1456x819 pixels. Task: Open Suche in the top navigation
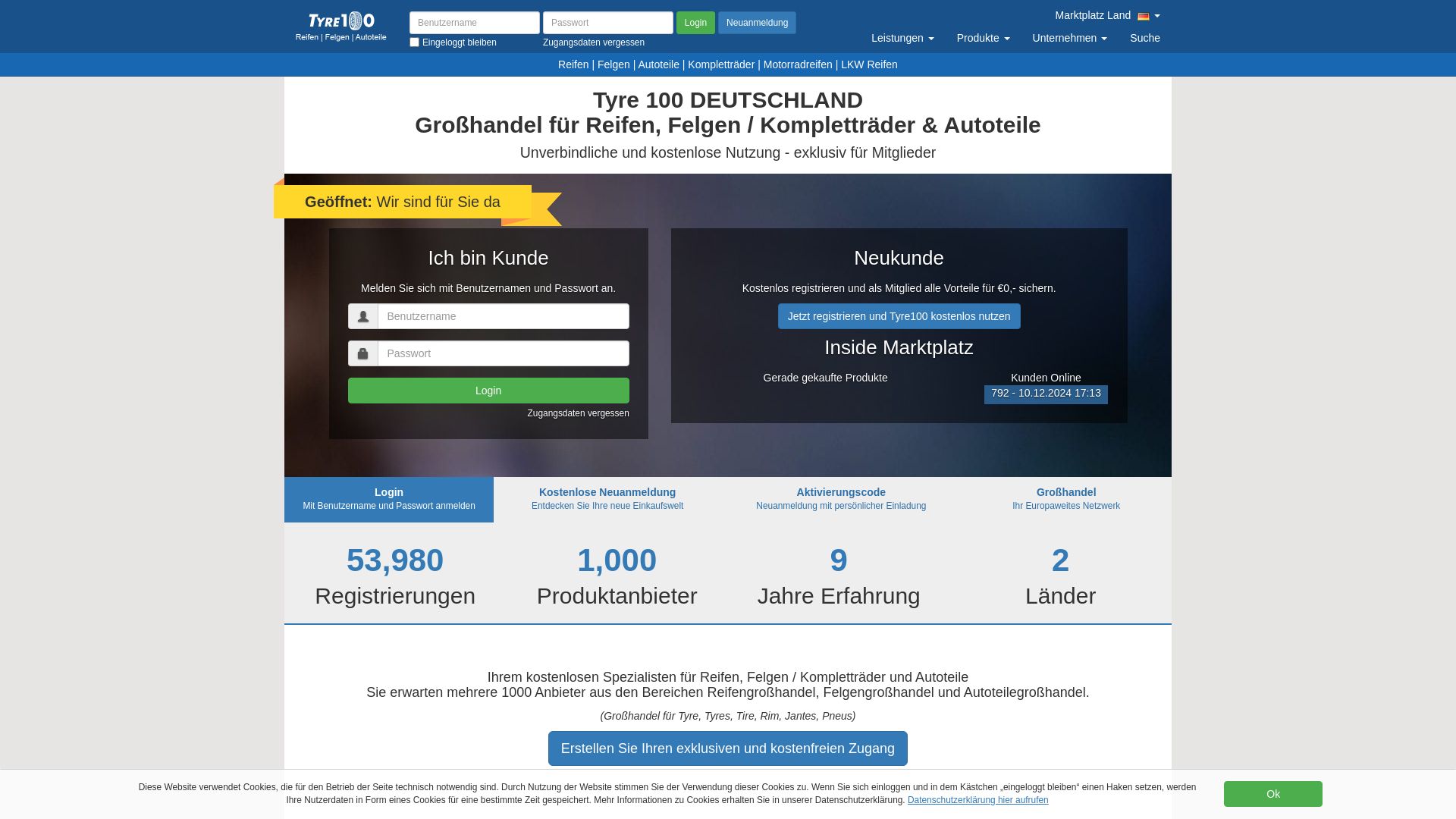point(1144,38)
